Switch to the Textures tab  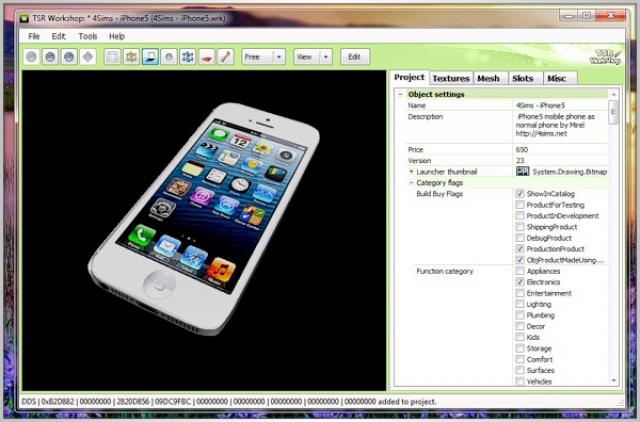point(451,78)
